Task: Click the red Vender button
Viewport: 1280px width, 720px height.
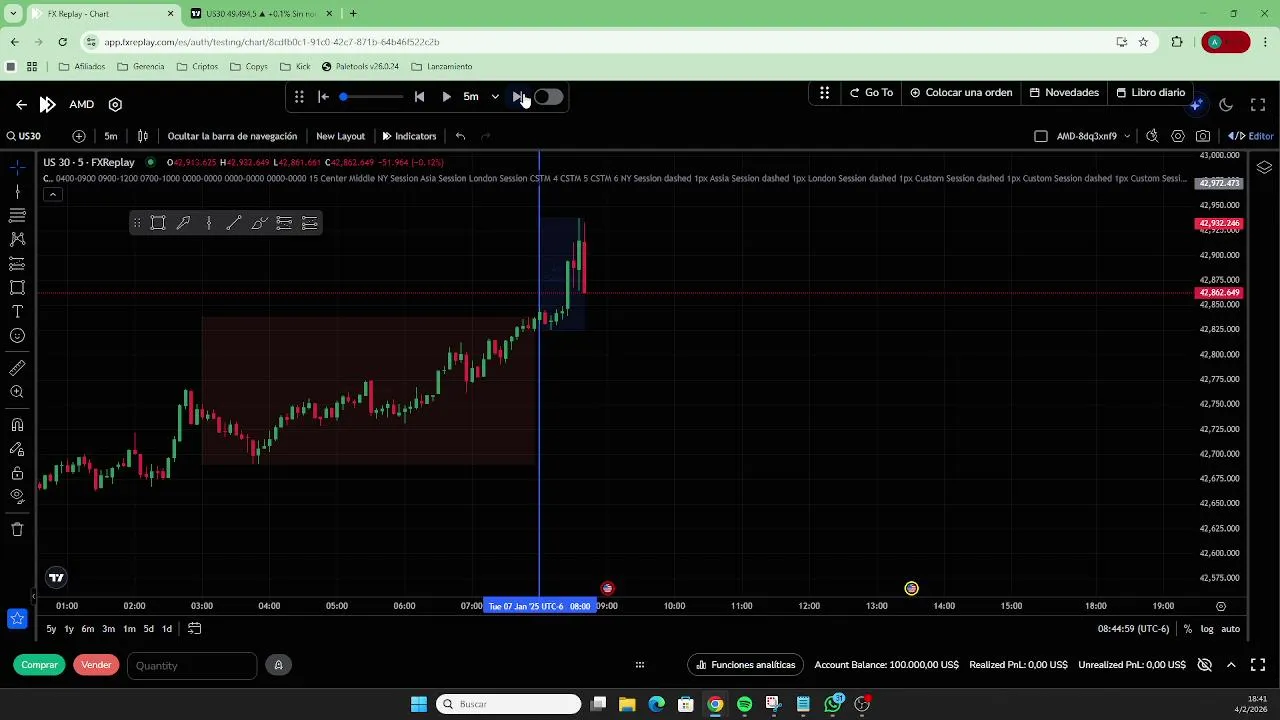Action: 96,665
